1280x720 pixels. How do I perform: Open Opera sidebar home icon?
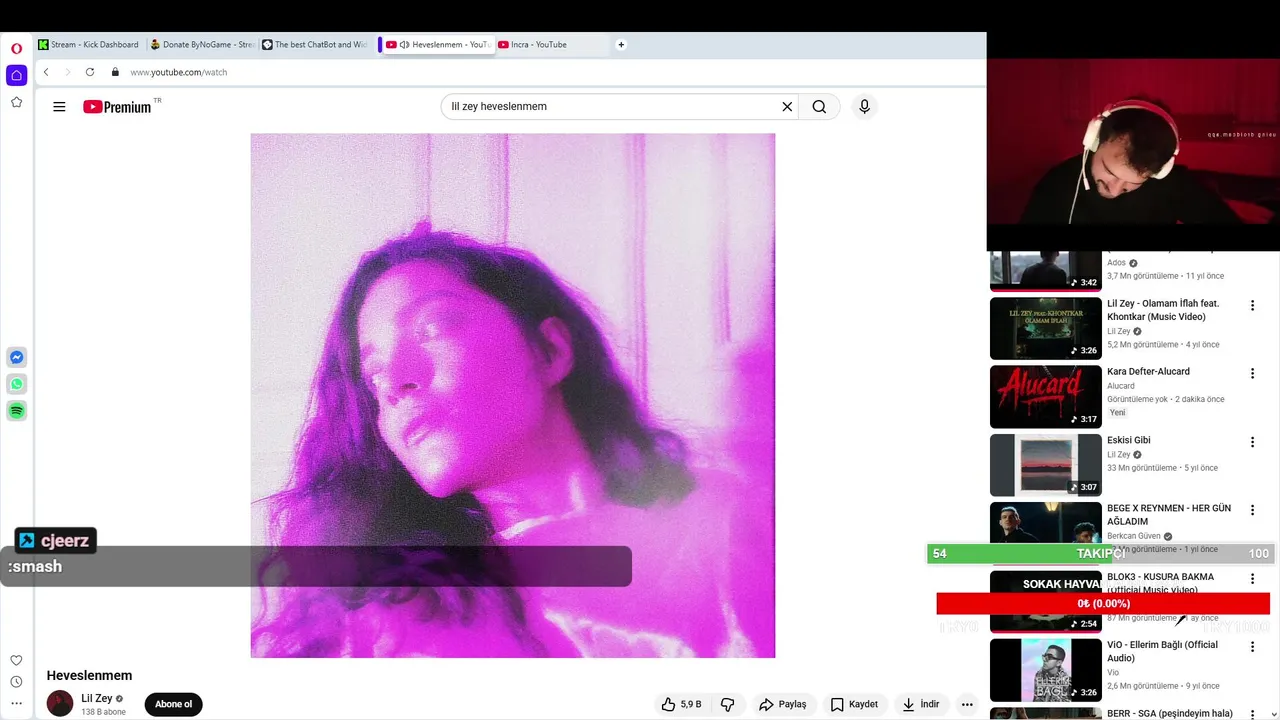pos(16,75)
